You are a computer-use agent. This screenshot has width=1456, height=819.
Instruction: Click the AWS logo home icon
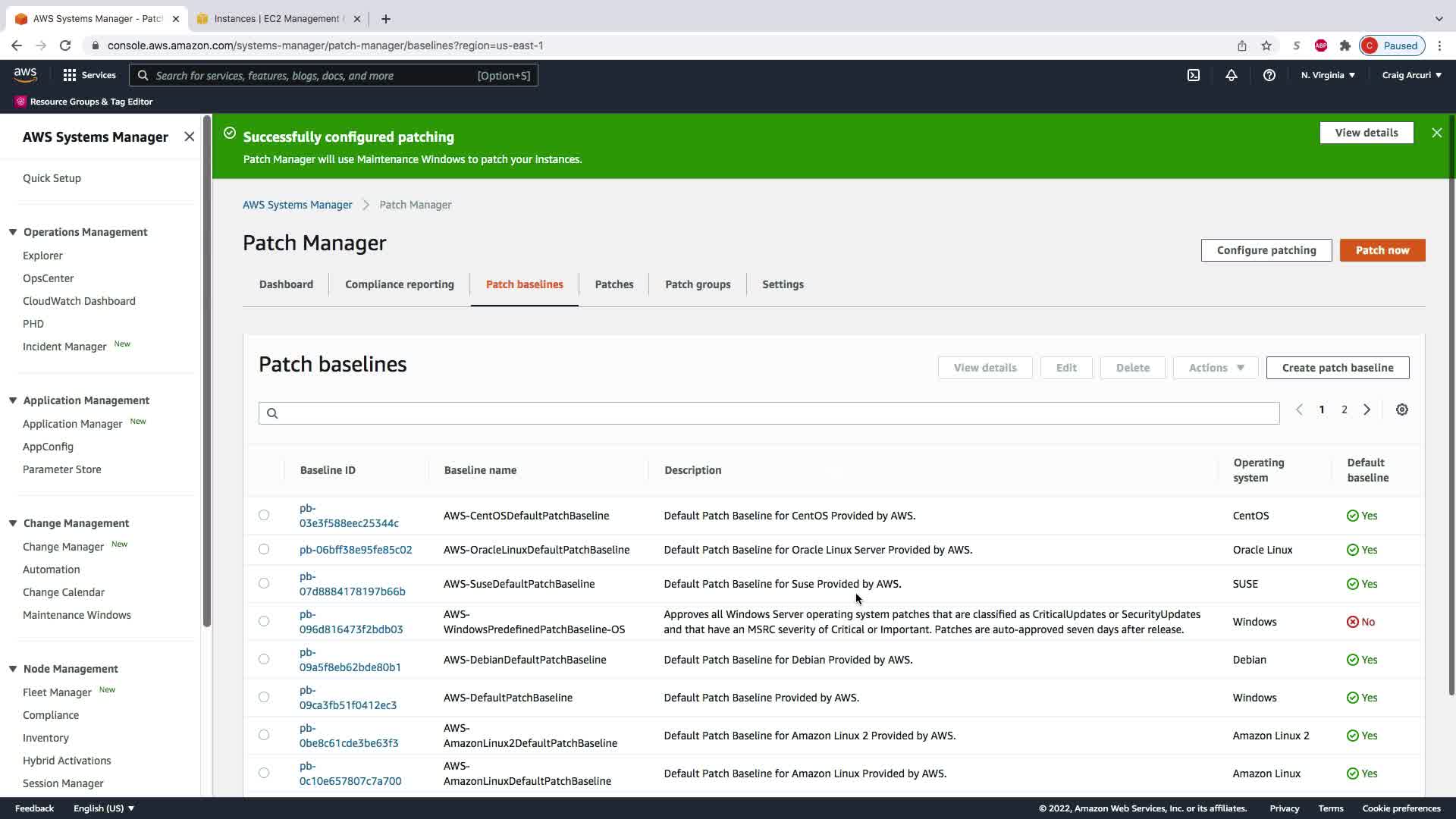tap(25, 74)
